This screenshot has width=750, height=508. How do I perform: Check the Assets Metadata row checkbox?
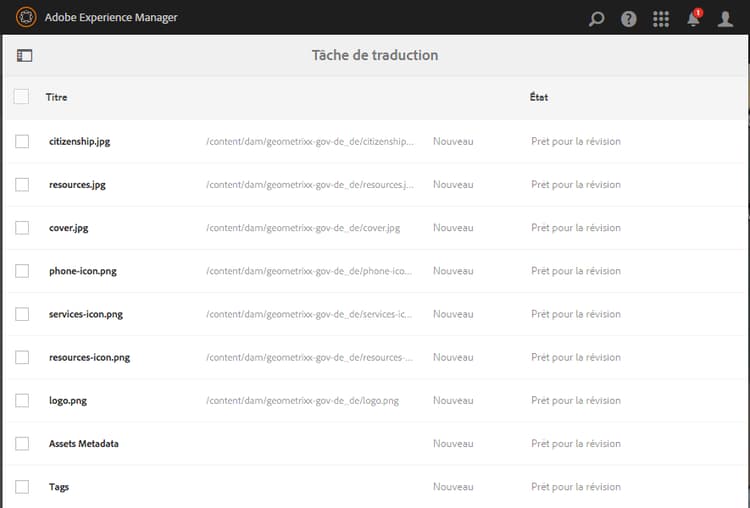(x=22, y=444)
